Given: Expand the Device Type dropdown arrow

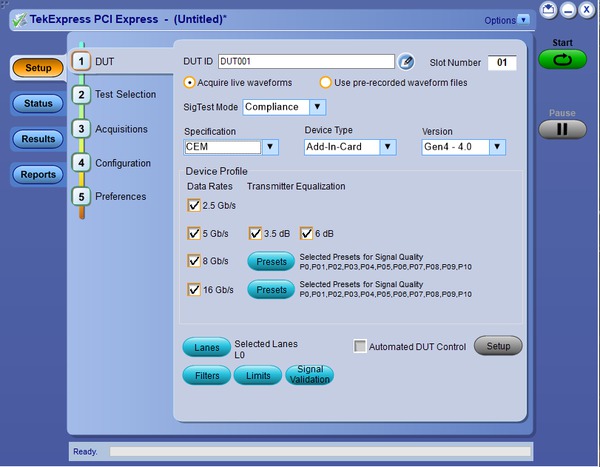Looking at the screenshot, I should tap(388, 147).
